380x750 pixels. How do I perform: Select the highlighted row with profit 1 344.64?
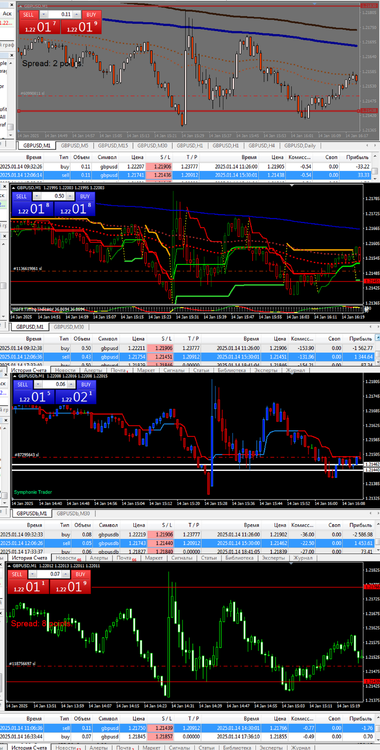click(x=186, y=357)
